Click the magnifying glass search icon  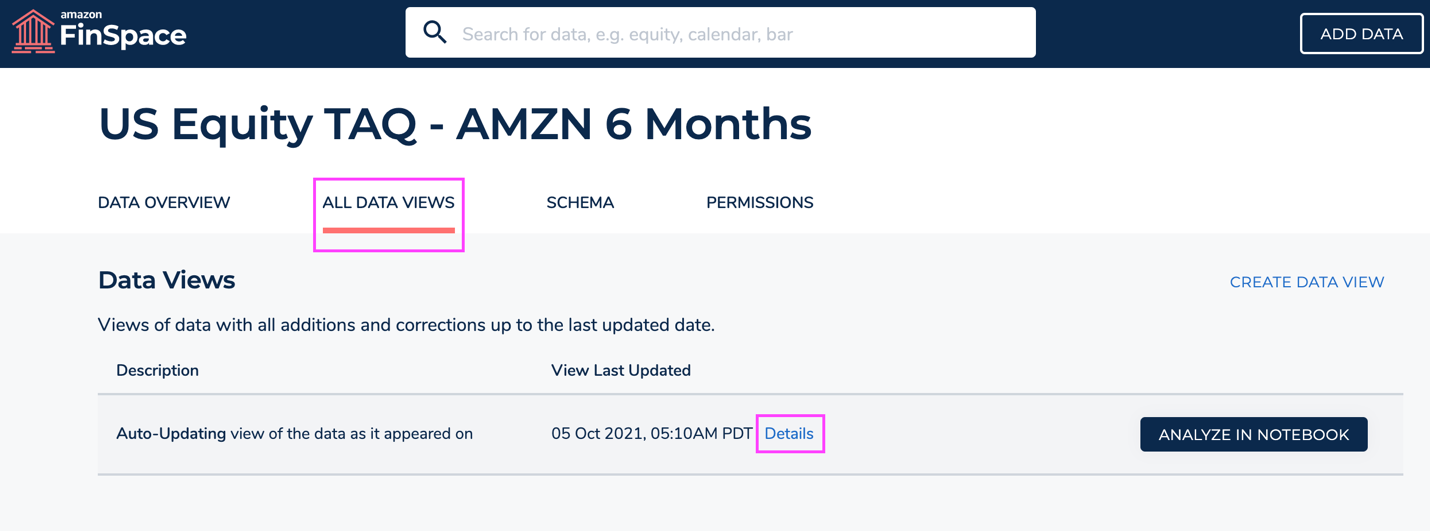click(434, 32)
